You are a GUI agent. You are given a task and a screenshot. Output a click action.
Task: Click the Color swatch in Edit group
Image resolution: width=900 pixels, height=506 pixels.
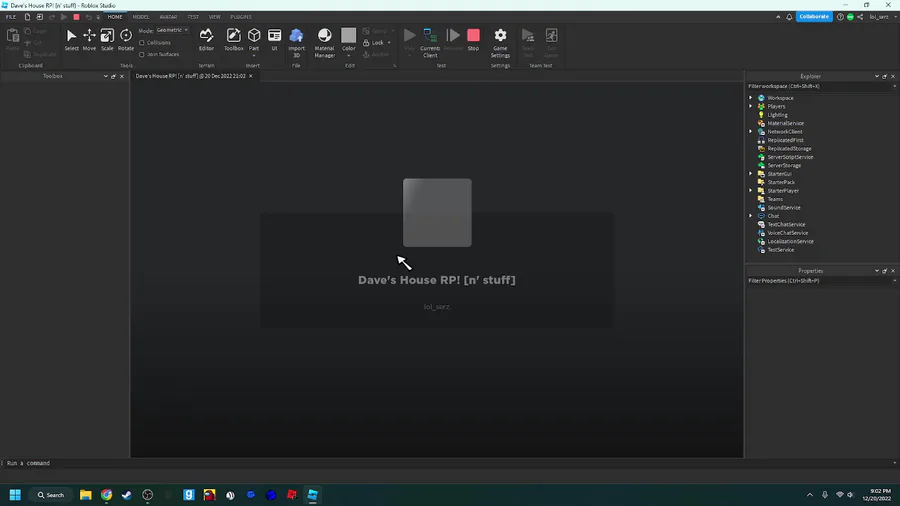pos(348,35)
